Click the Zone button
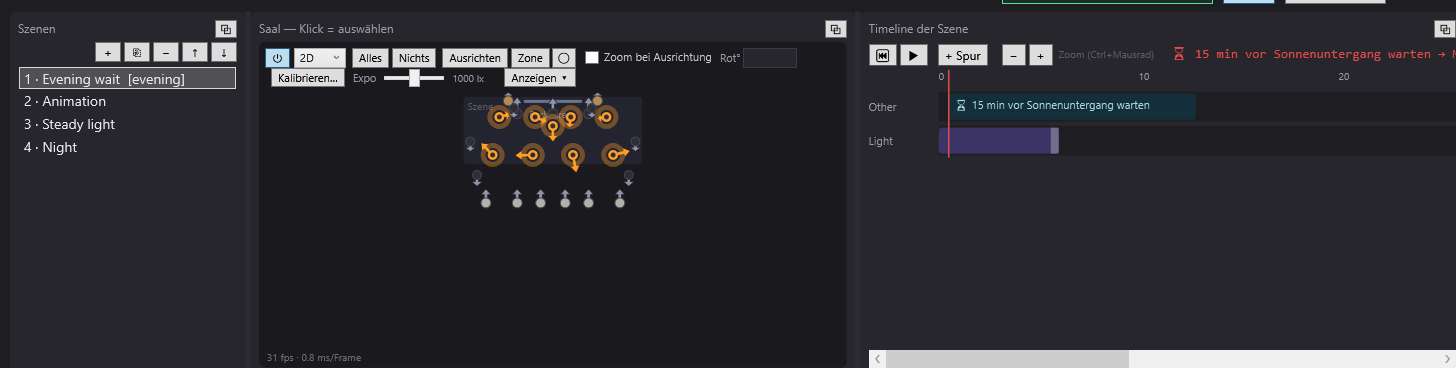 pos(530,58)
